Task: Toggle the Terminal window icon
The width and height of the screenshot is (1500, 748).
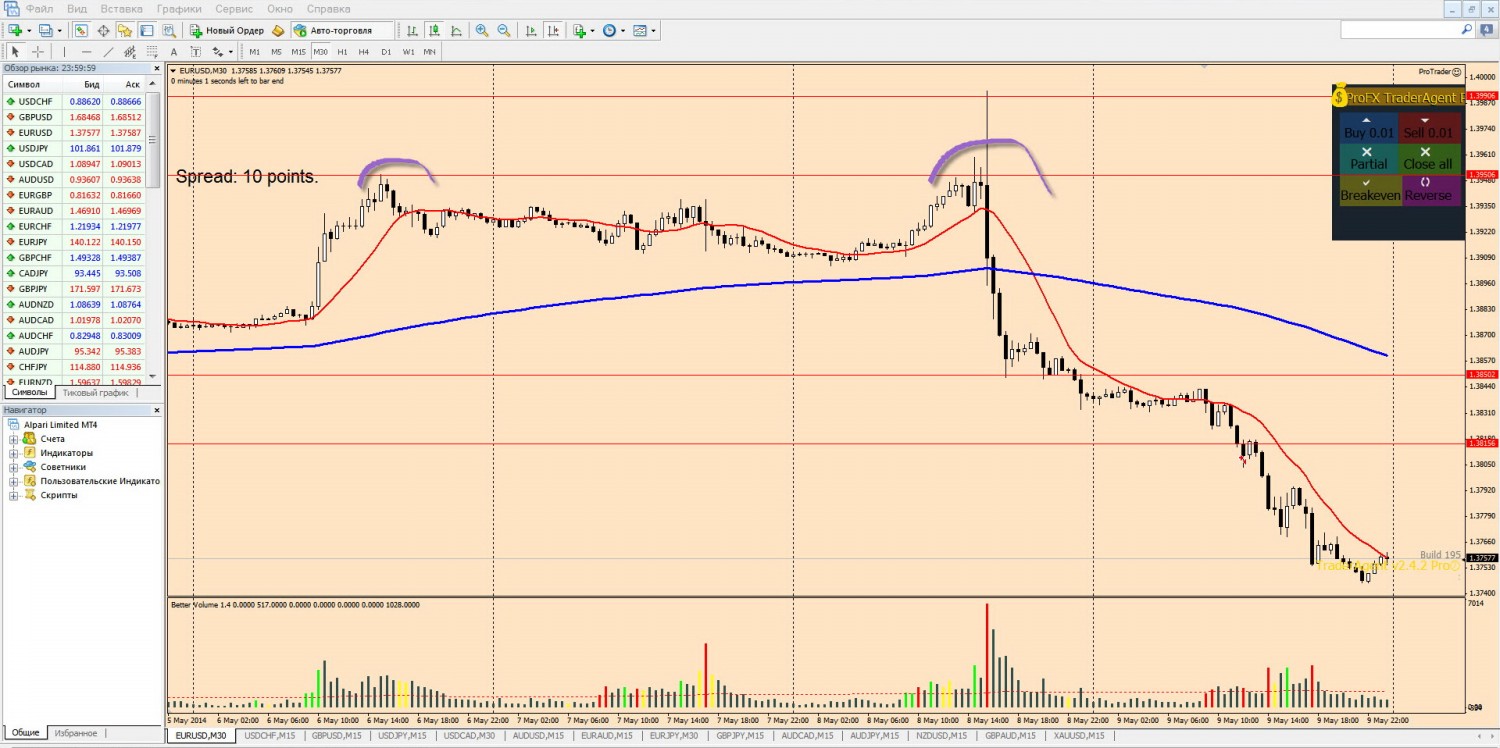Action: [147, 31]
